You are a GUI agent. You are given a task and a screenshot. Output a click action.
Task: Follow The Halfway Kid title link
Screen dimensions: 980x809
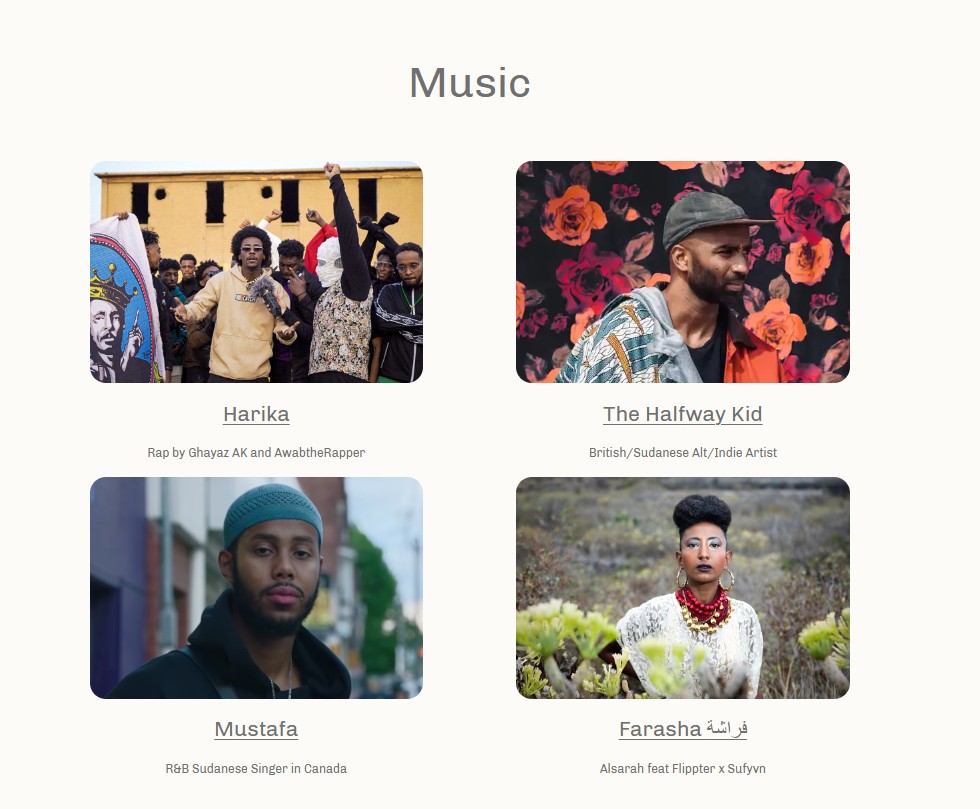(682, 414)
